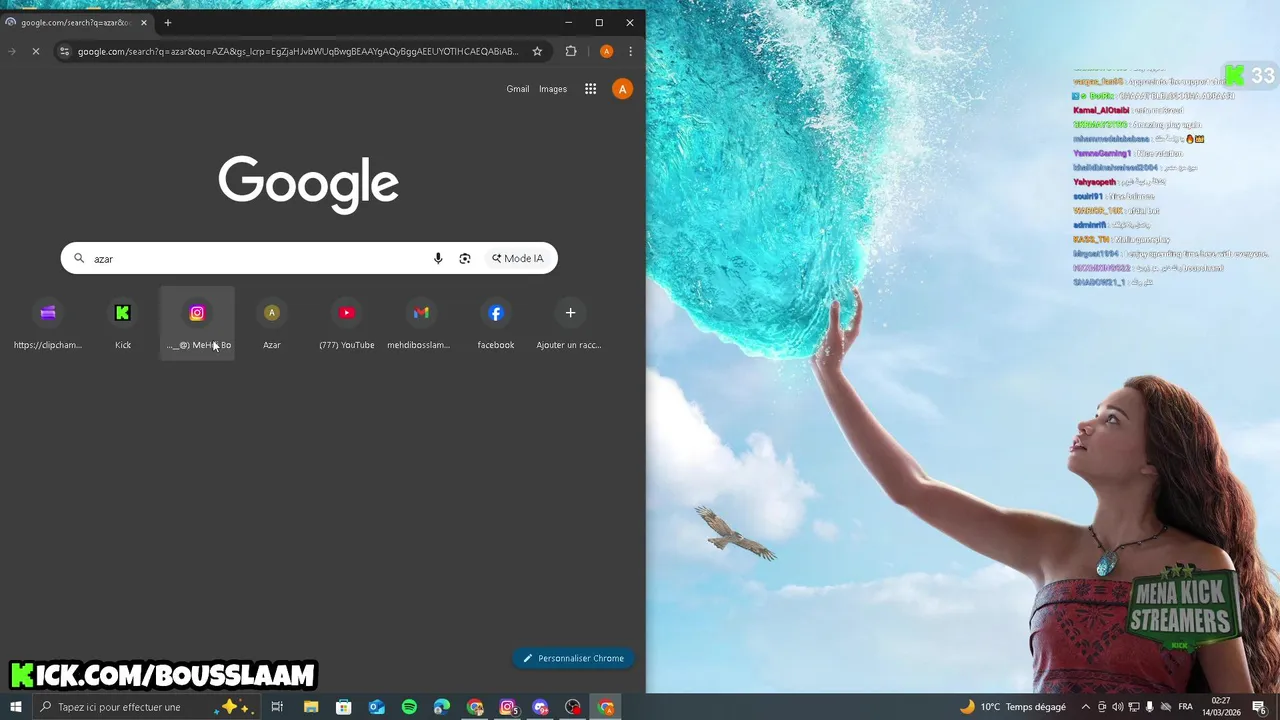Open the Chrome extensions puzzle icon
1280x720 pixels.
coord(571,51)
